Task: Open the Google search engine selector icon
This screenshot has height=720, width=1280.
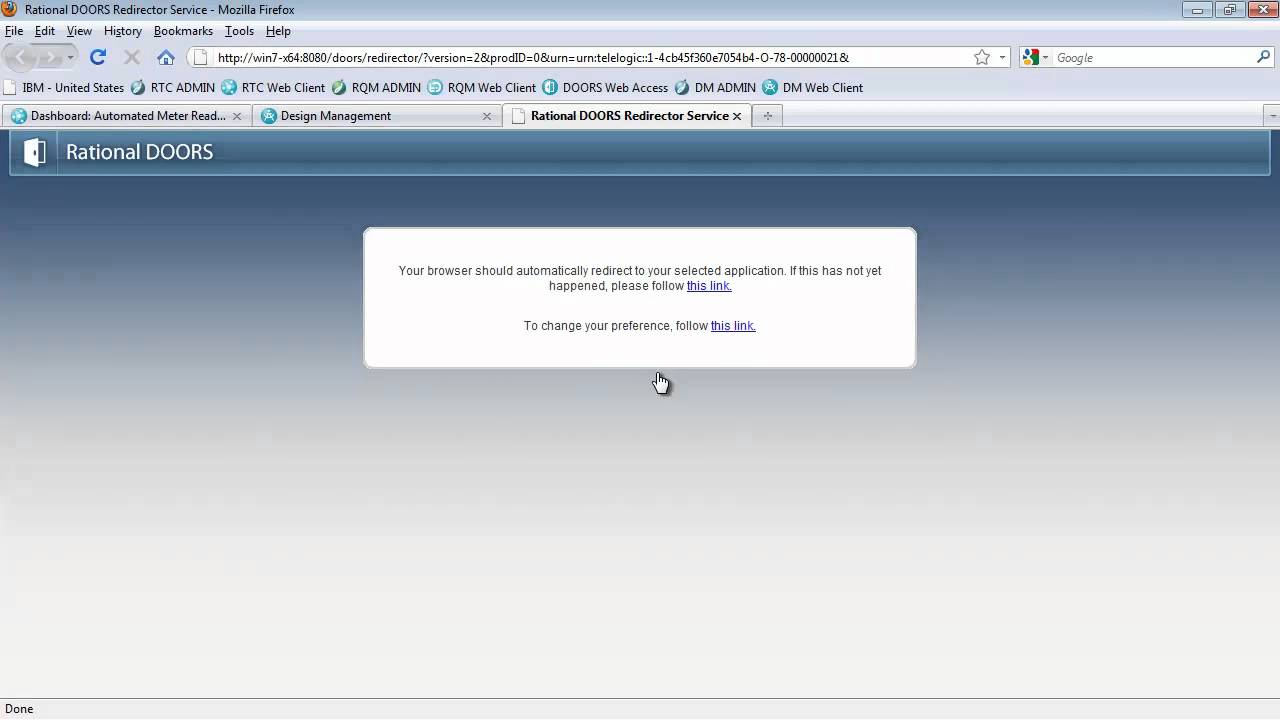Action: coord(1036,57)
